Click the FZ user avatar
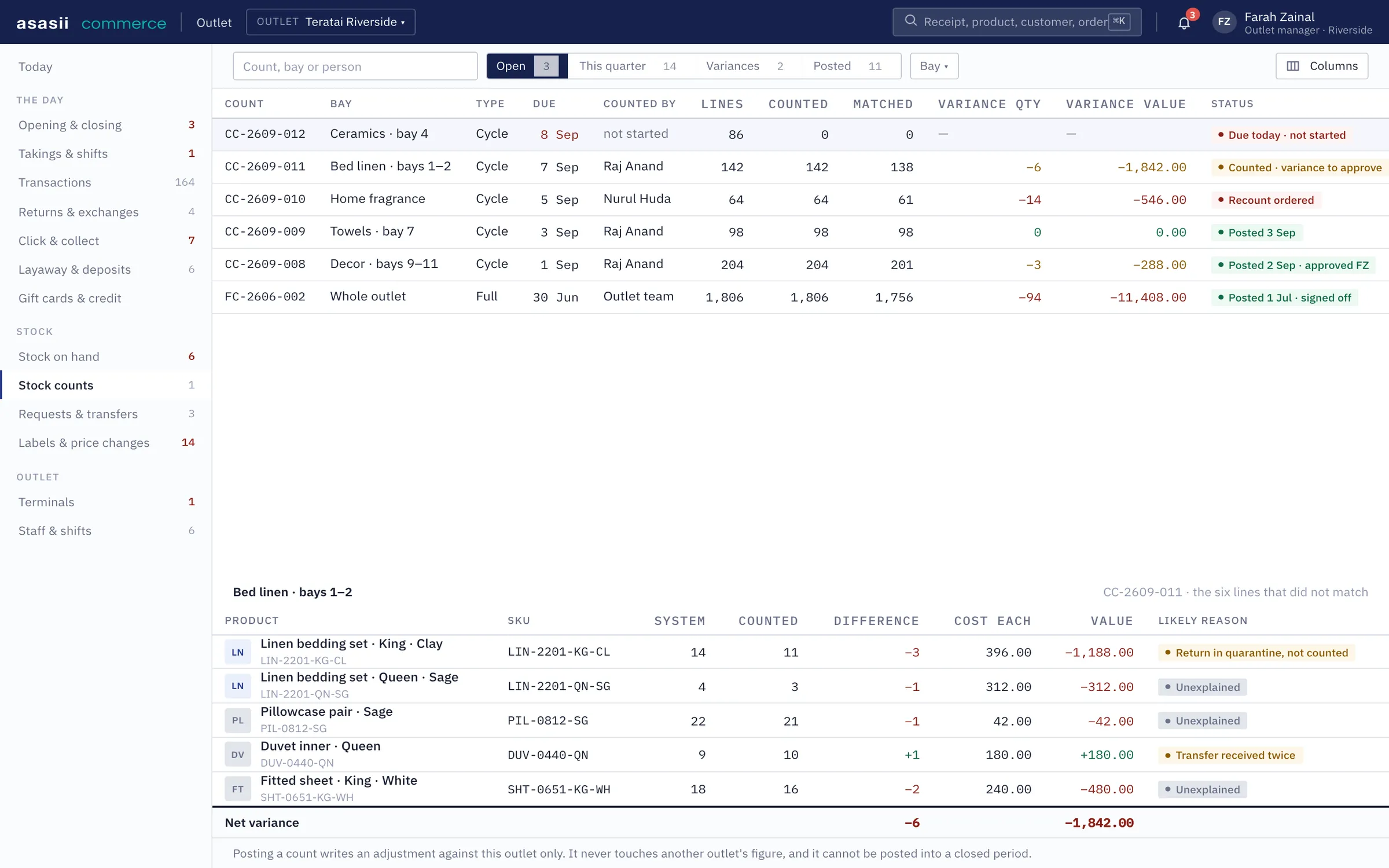Image resolution: width=1389 pixels, height=868 pixels. tap(1223, 22)
